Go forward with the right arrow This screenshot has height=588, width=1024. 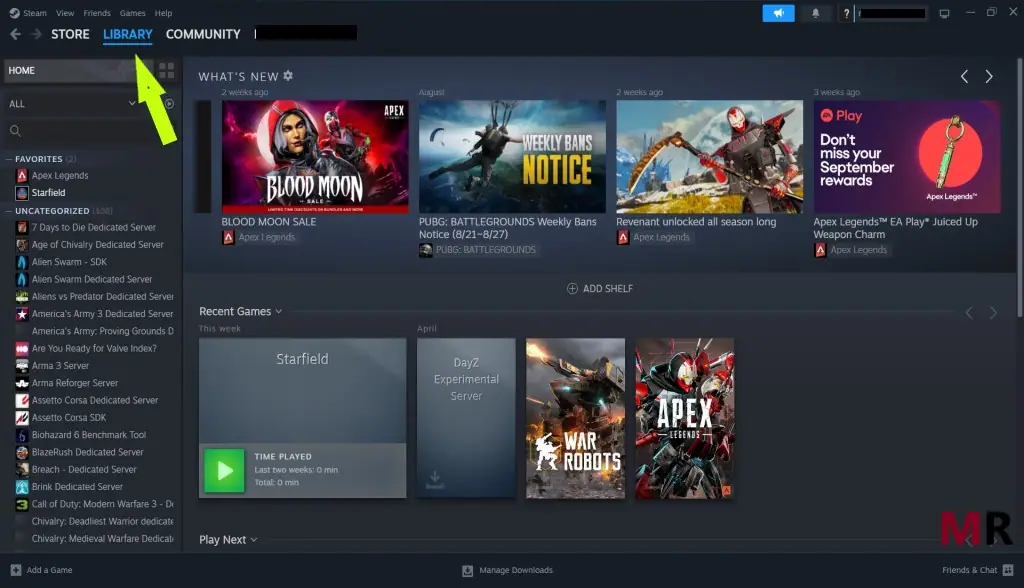point(37,34)
